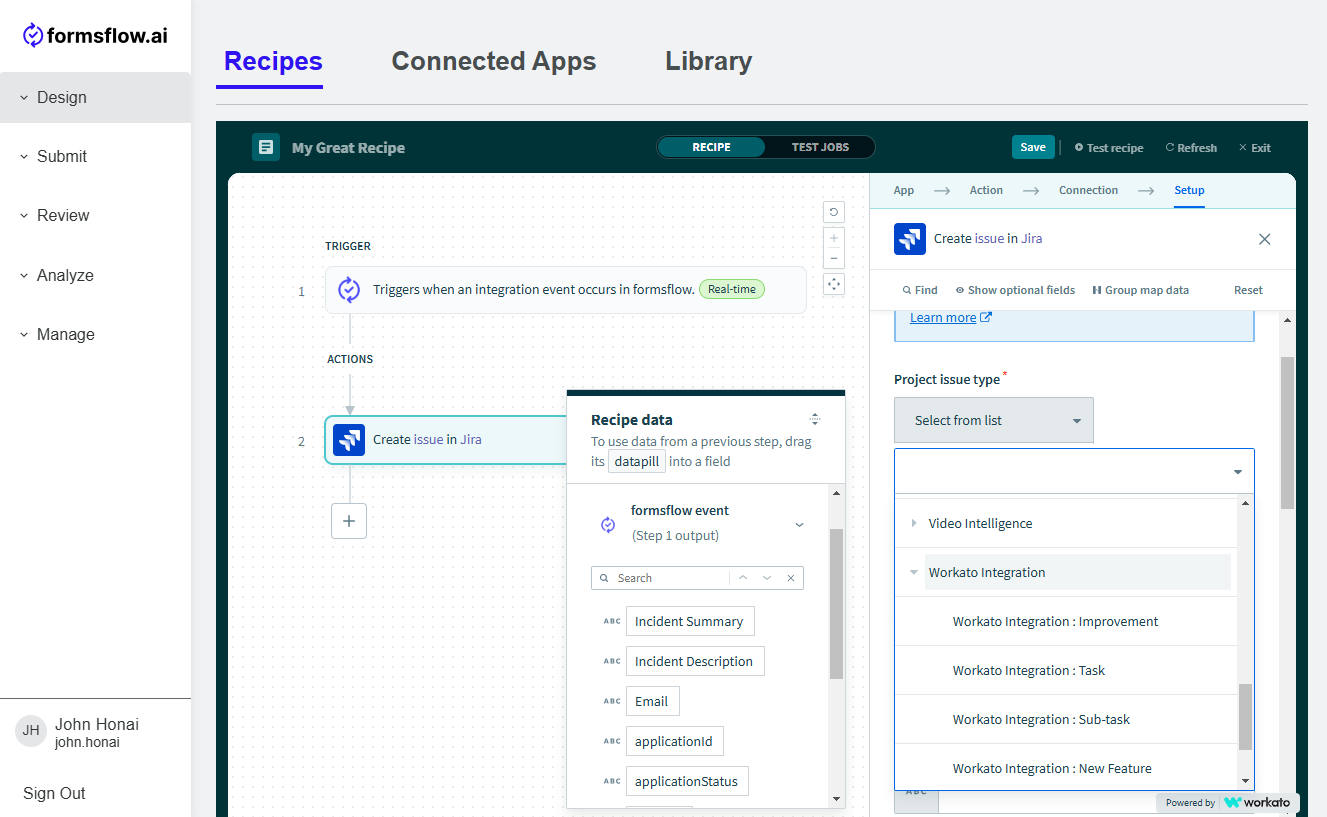
Task: Switch to the TEST JOBS view
Action: [820, 147]
